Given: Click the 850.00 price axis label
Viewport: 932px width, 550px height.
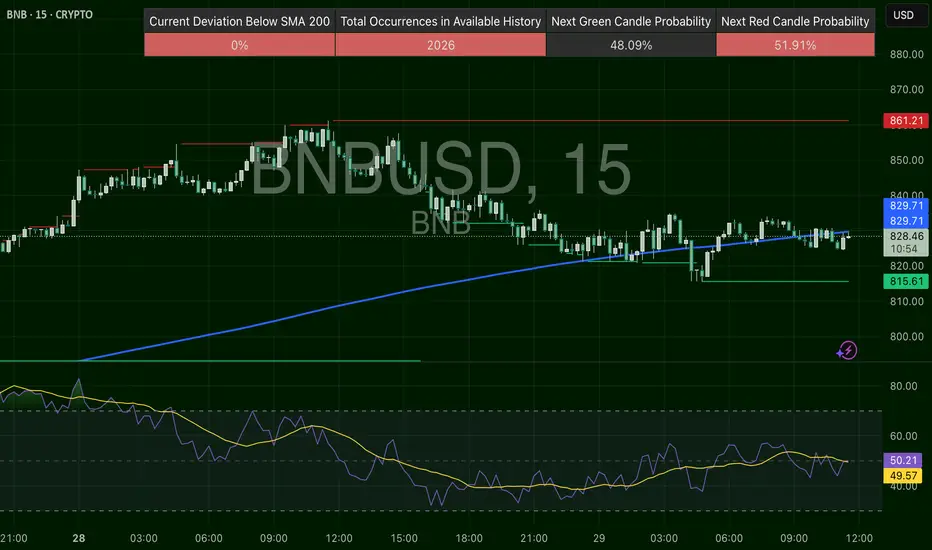Looking at the screenshot, I should pos(906,160).
